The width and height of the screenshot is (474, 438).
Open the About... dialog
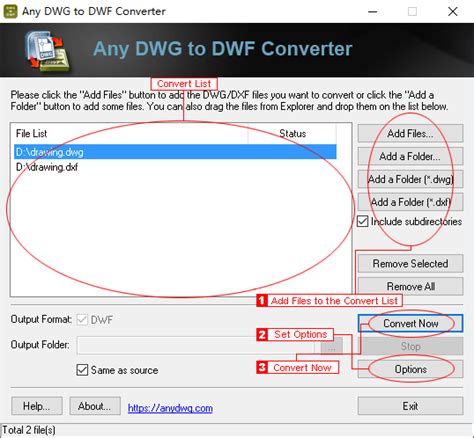pyautogui.click(x=95, y=406)
